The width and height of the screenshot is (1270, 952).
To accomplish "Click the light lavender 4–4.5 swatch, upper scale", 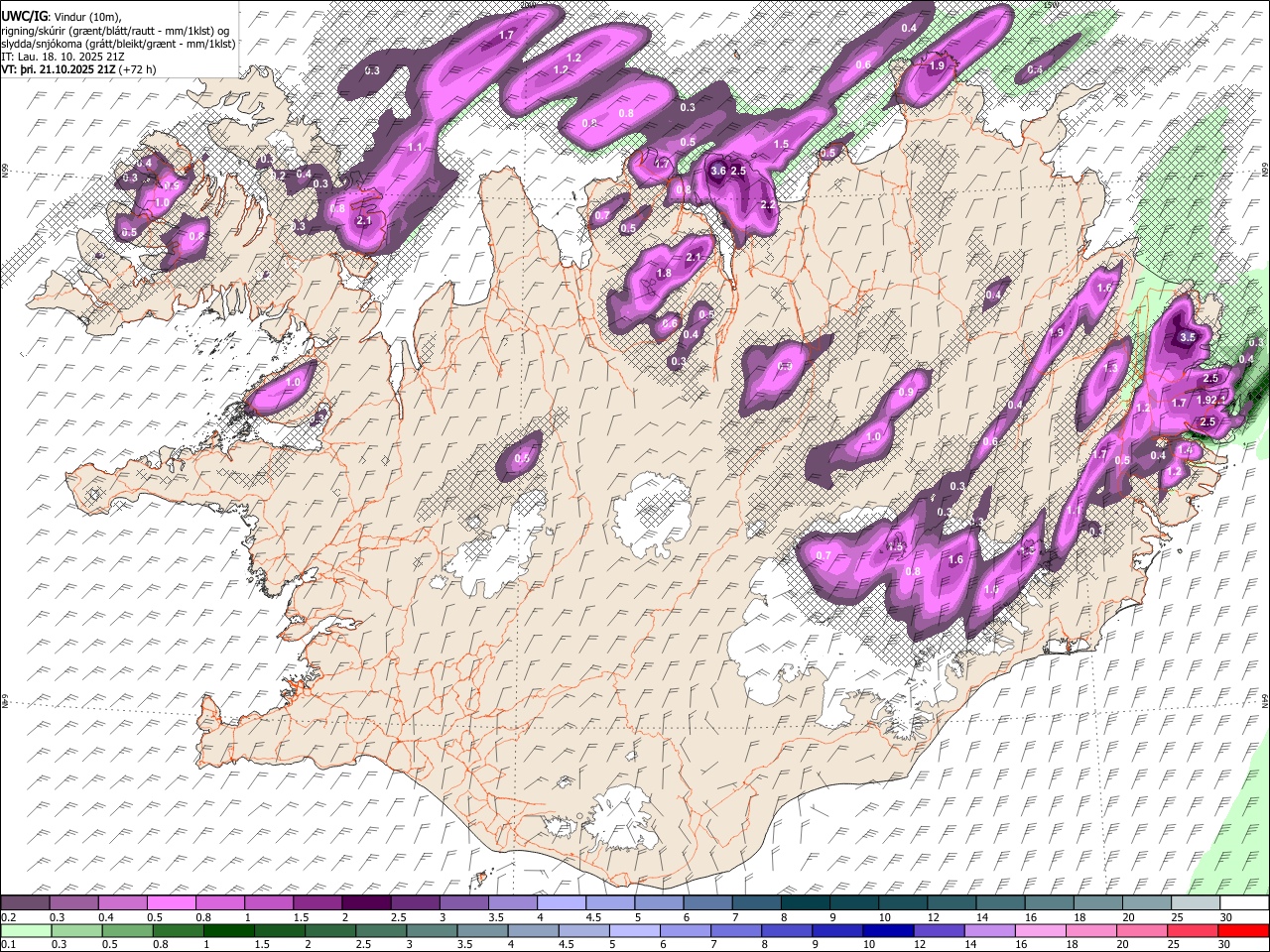I will point(561,902).
